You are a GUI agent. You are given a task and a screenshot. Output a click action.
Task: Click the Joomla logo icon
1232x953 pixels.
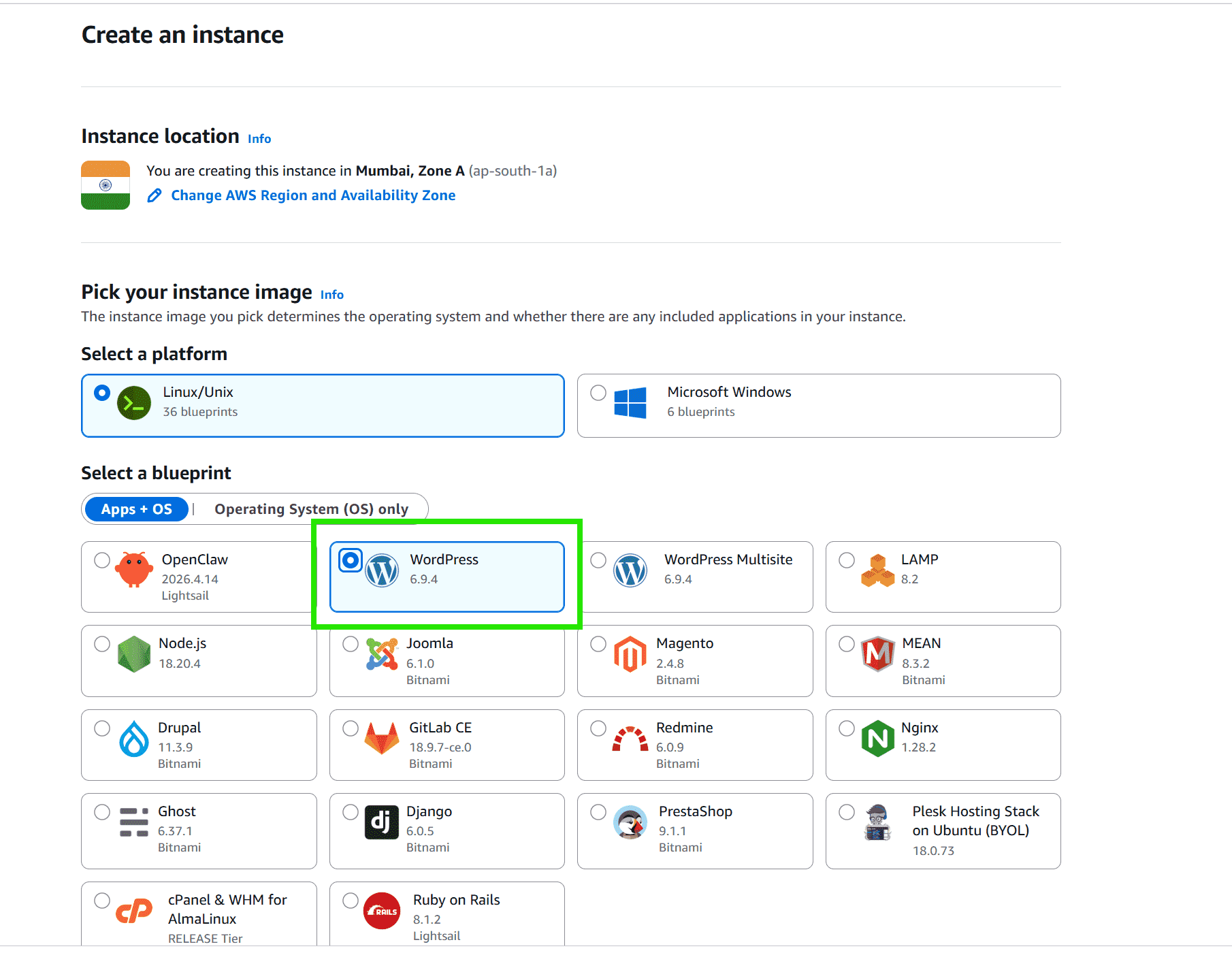pos(382,654)
